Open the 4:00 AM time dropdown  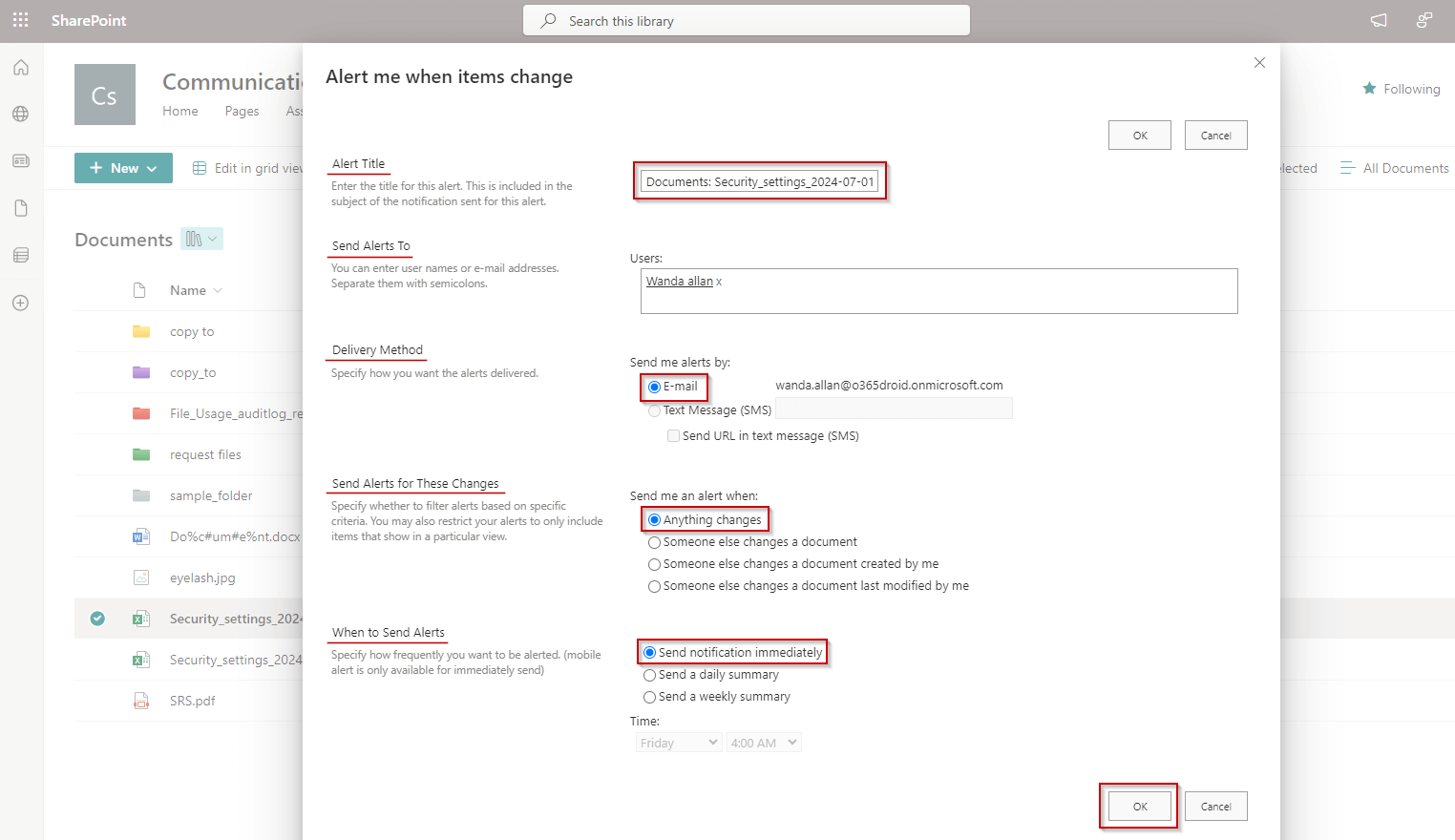coord(763,742)
